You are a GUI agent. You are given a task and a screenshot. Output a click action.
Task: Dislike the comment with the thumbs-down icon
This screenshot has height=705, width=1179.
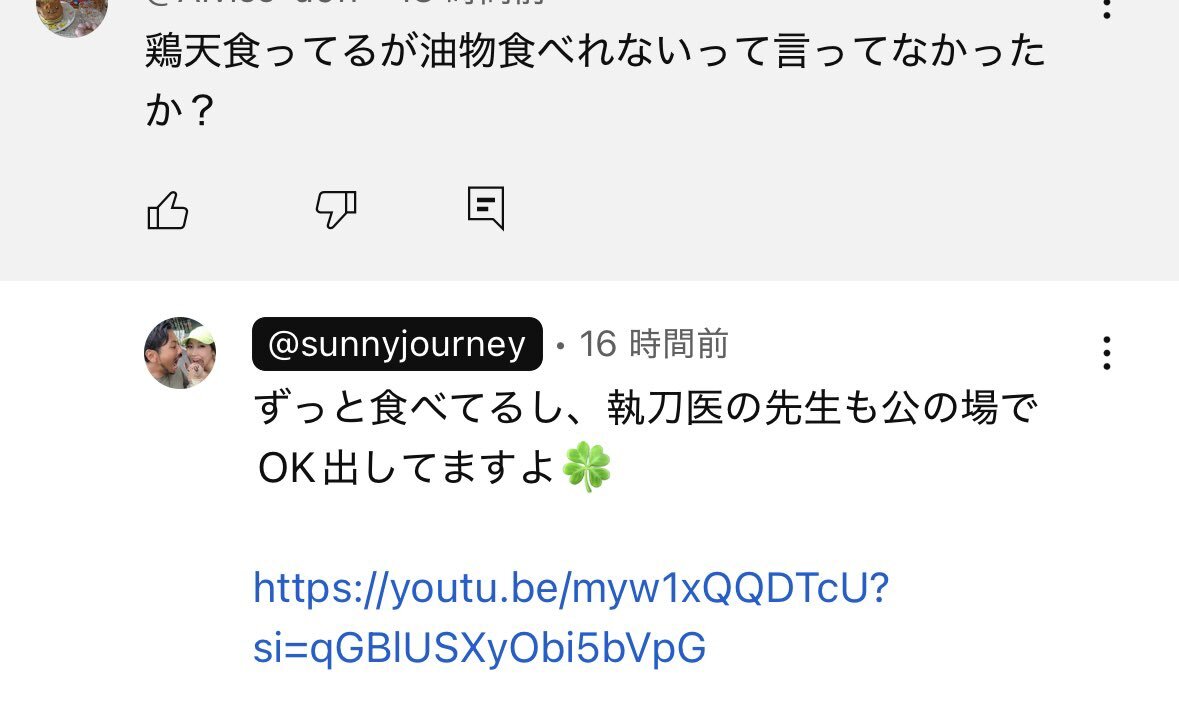(336, 210)
